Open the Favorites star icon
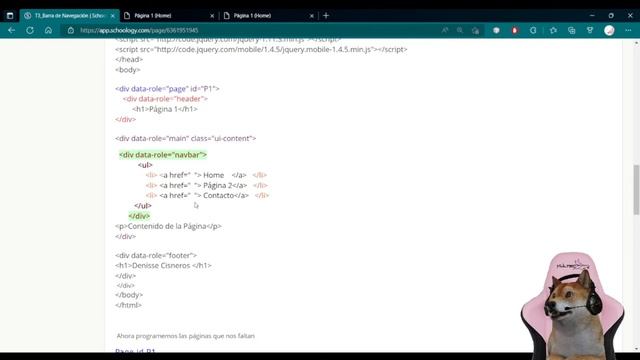Screen dimensions: 640x360 553,30
